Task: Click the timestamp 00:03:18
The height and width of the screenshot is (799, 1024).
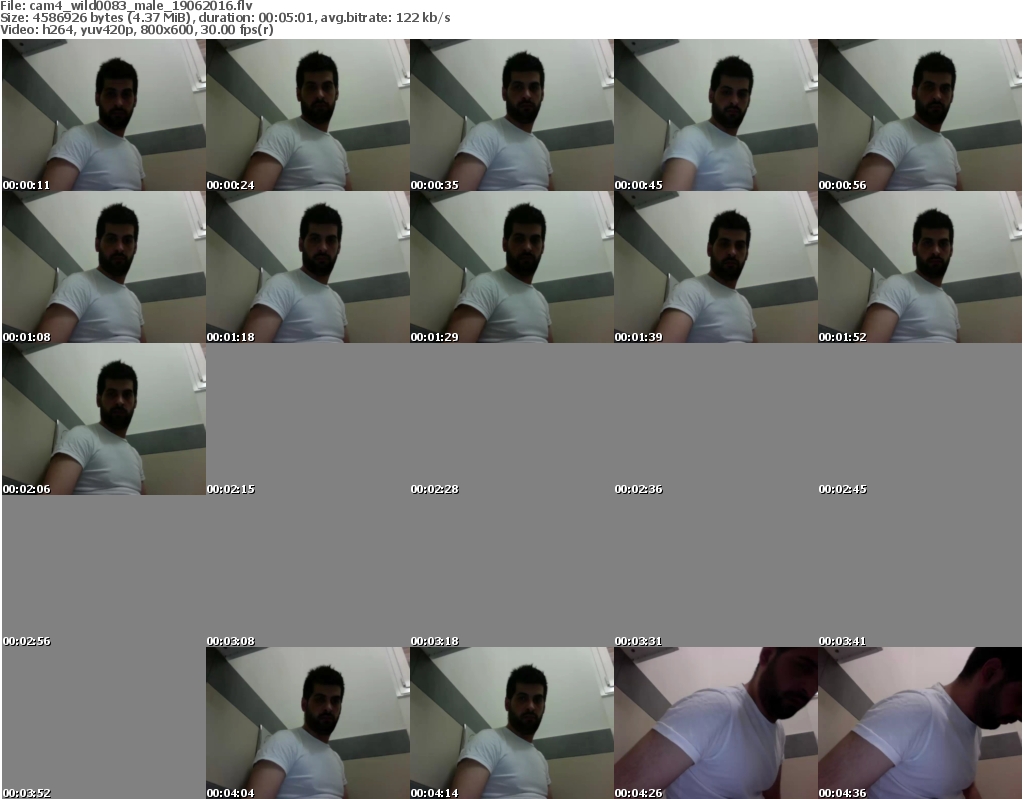Action: 434,642
